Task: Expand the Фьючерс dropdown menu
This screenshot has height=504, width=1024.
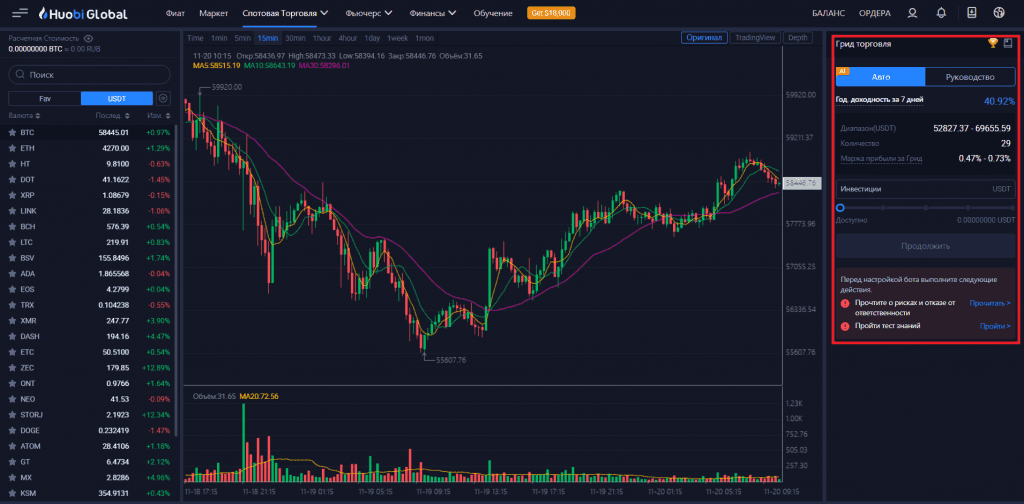Action: 369,13
